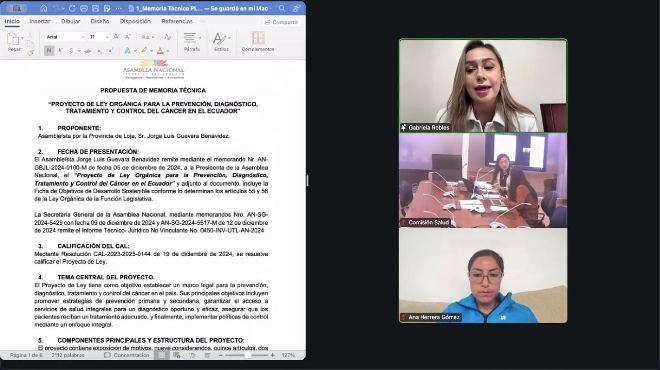
Task: Click the Outline view icon in status bar
Action: click(x=192, y=355)
